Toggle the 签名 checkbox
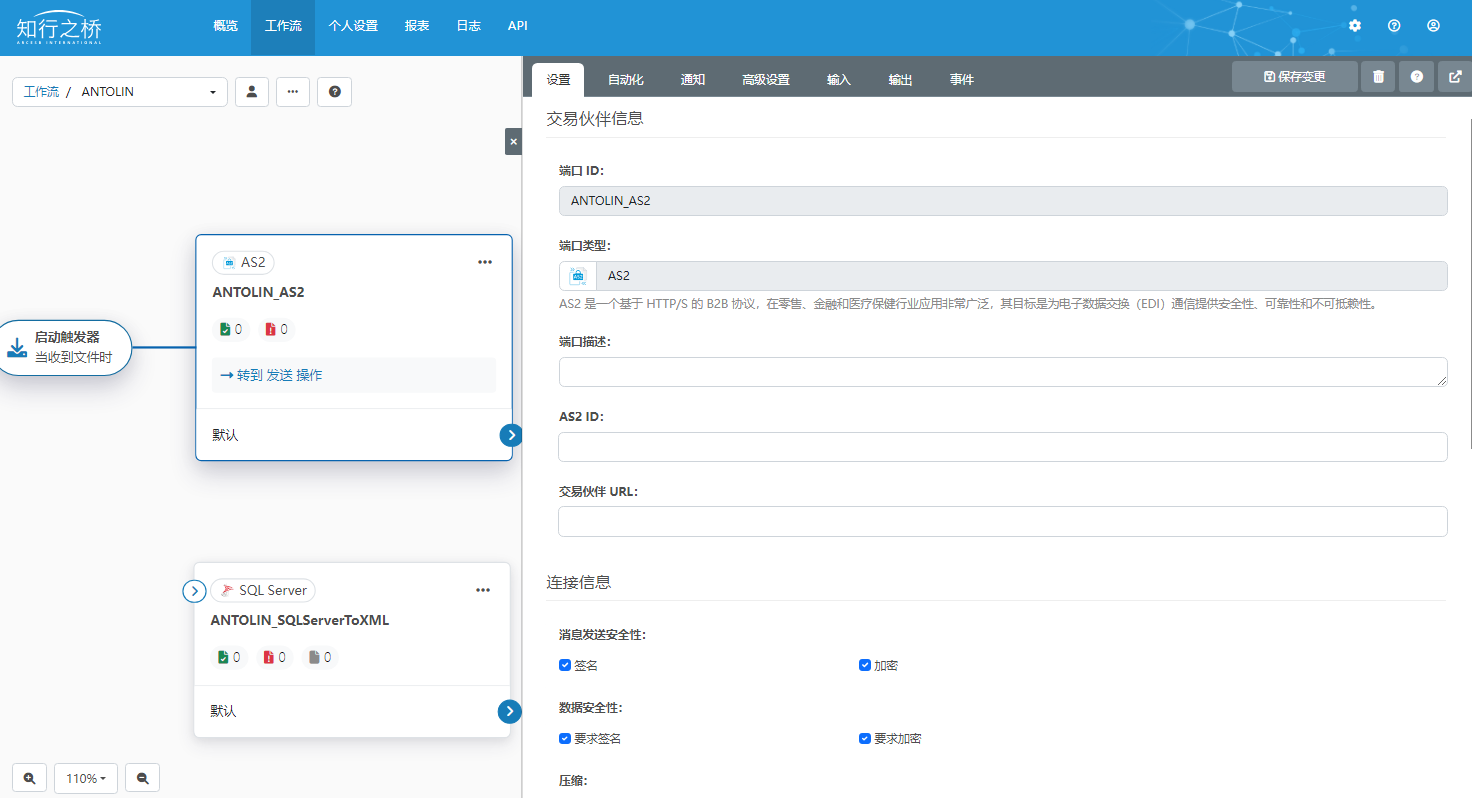This screenshot has height=798, width=1472. point(565,665)
